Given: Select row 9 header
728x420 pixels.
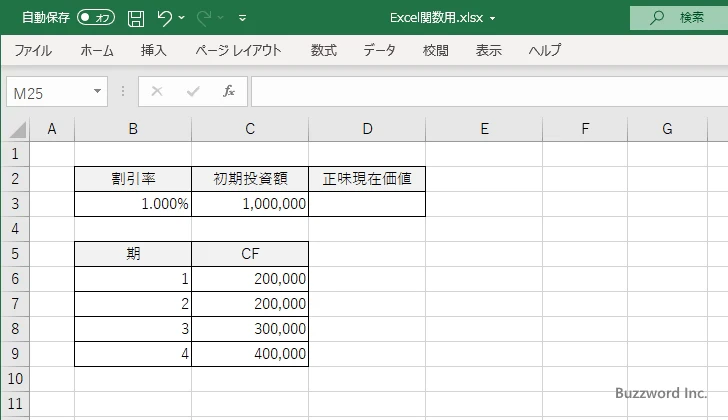Looking at the screenshot, I should (x=15, y=354).
